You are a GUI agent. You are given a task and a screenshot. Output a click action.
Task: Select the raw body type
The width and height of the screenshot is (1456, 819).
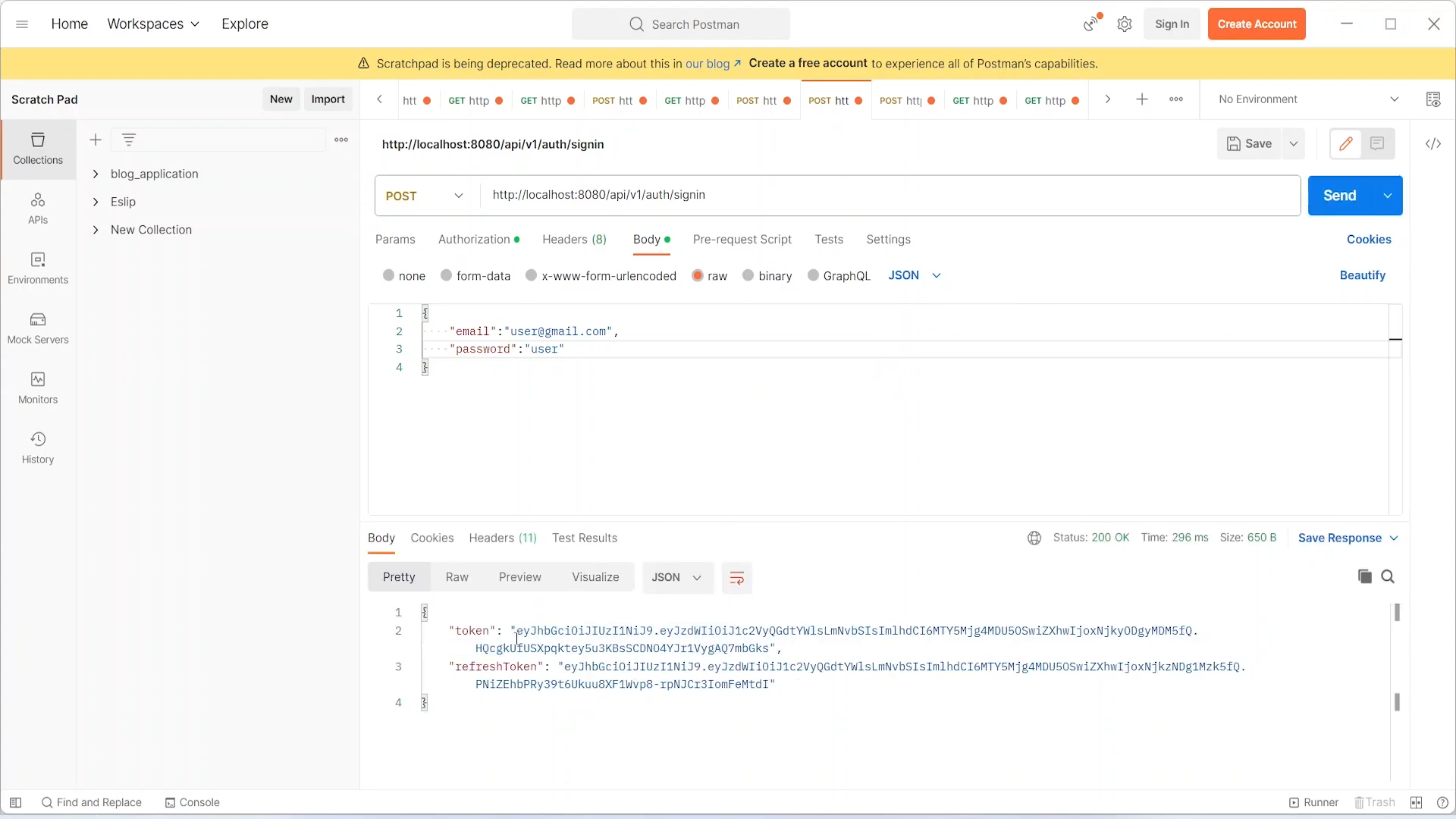[698, 275]
